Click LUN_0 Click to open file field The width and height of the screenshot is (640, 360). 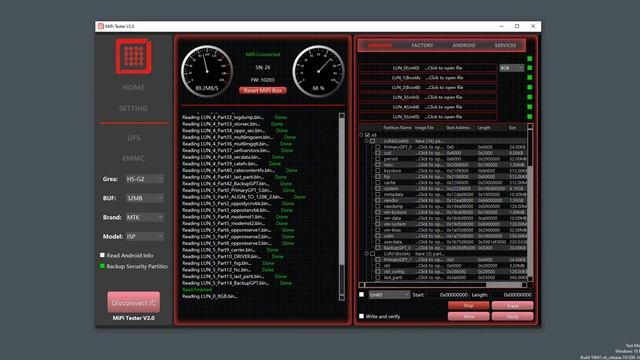(427, 68)
